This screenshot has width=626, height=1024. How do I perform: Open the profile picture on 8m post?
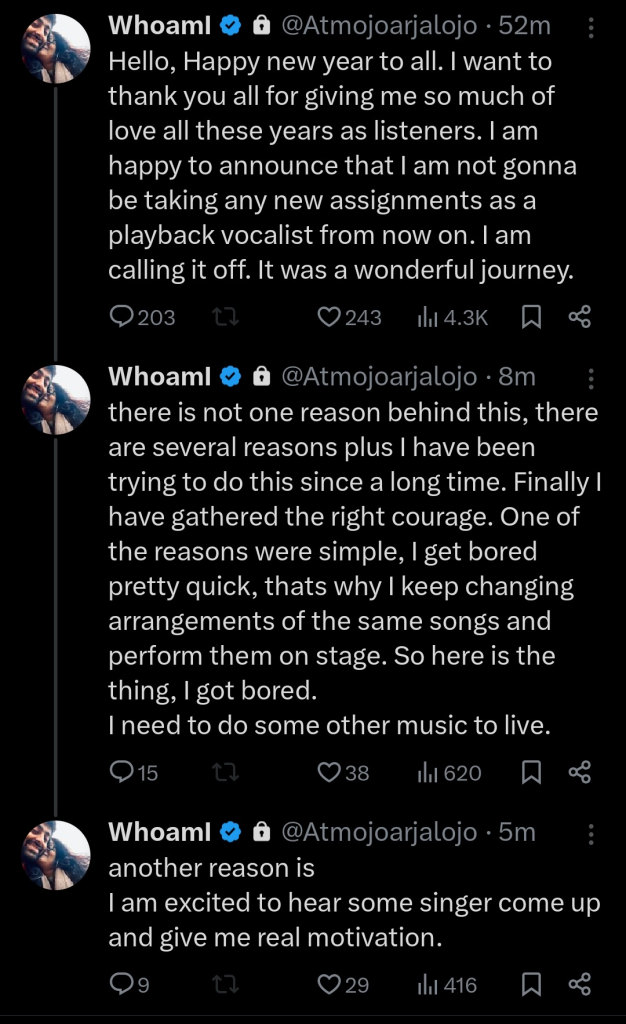(x=56, y=400)
